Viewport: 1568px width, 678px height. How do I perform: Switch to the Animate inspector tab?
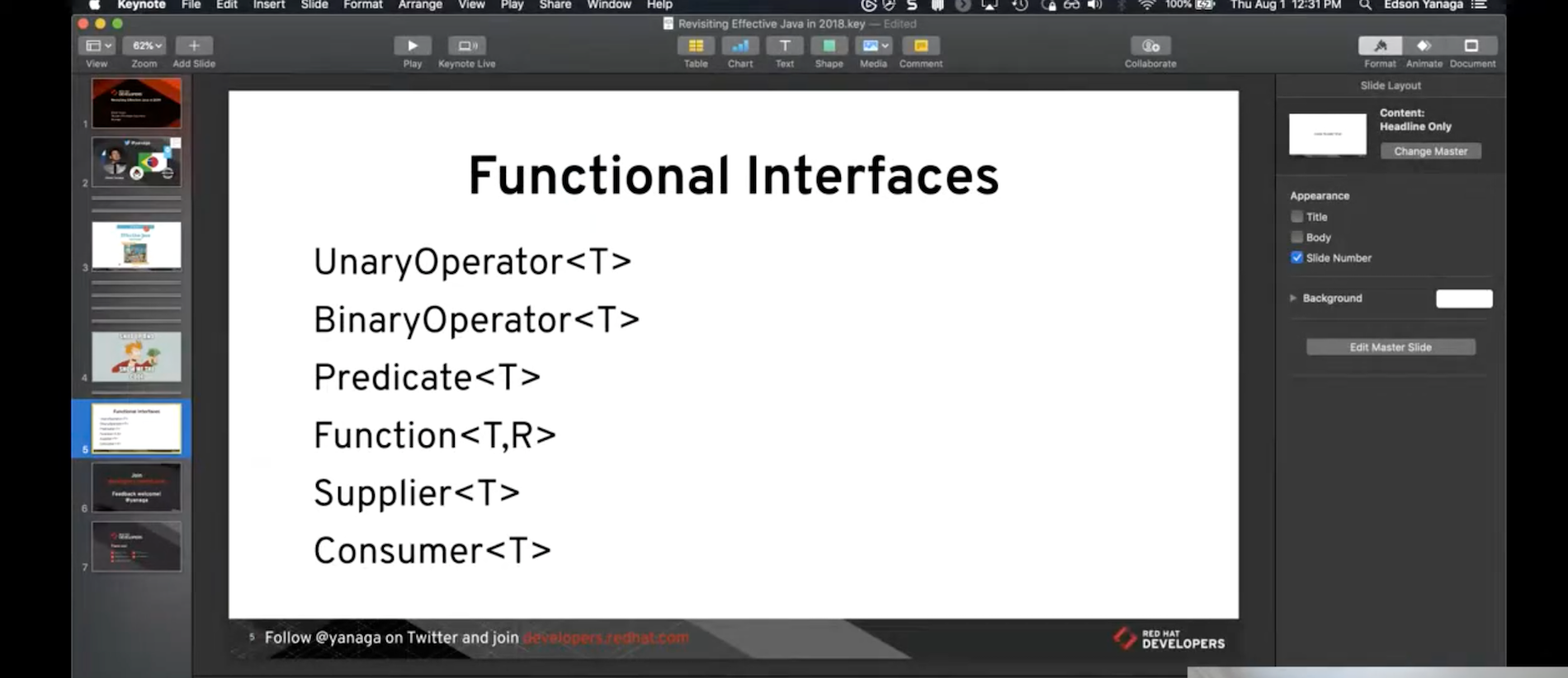[1424, 46]
